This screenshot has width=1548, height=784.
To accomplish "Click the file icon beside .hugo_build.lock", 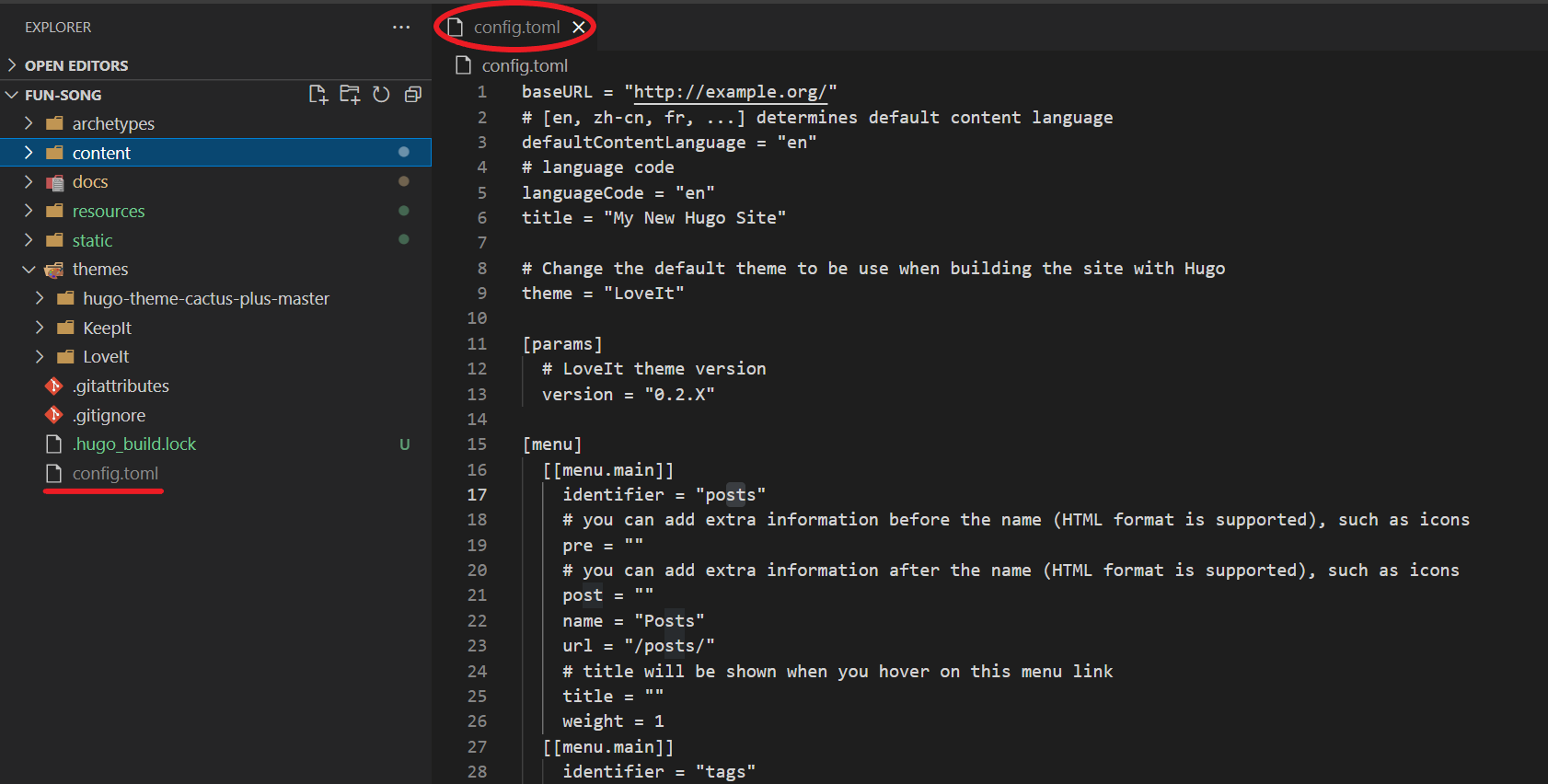I will 54,444.
